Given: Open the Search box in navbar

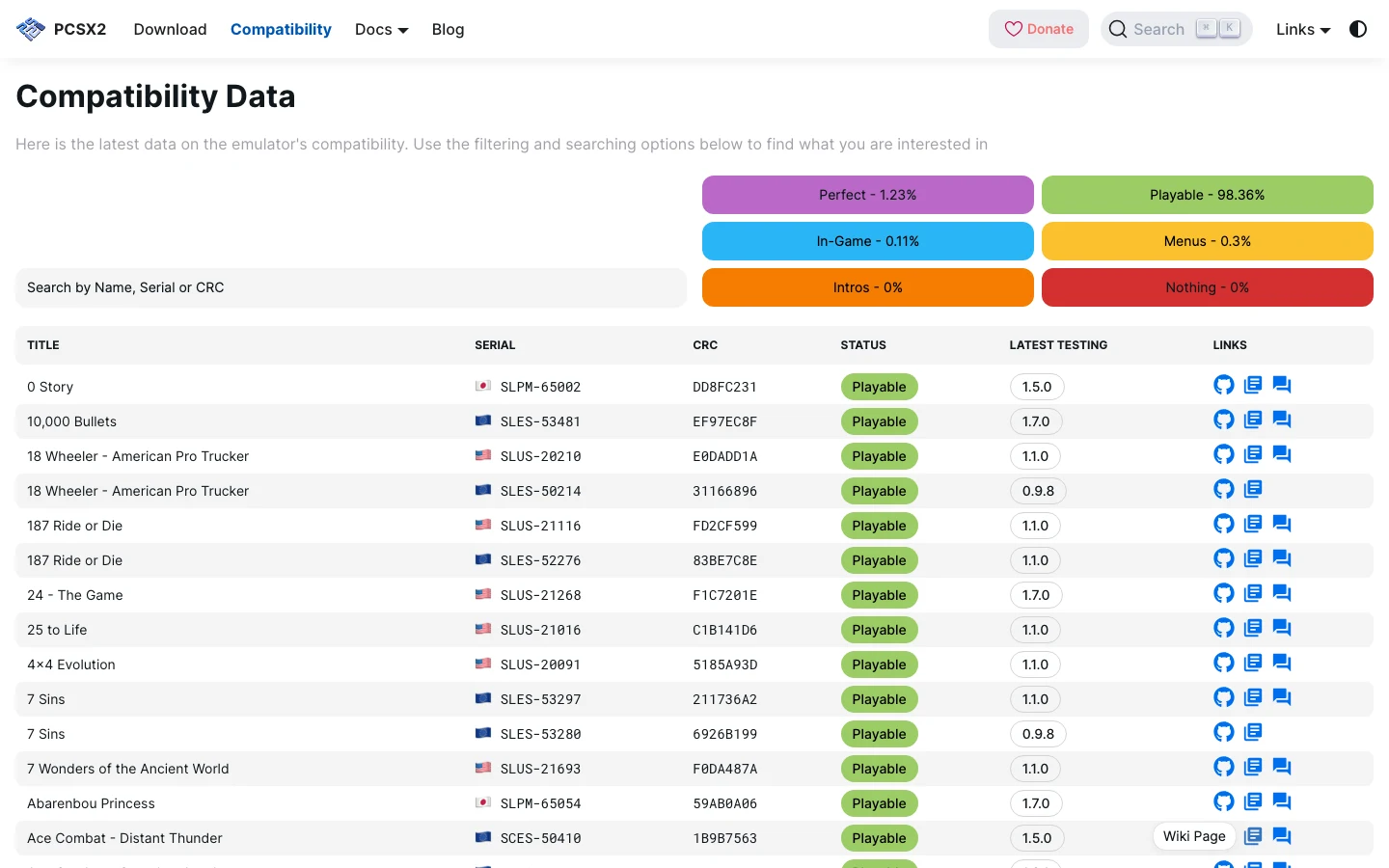Looking at the screenshot, I should pos(1176,29).
